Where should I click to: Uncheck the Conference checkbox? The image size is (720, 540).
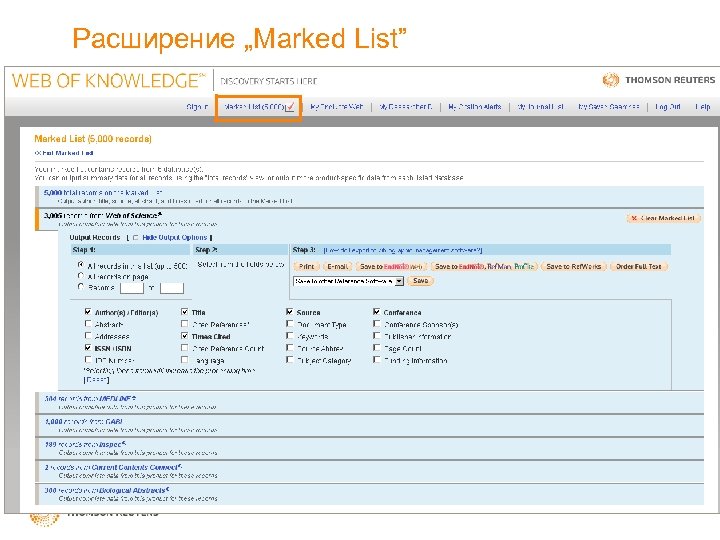[377, 312]
